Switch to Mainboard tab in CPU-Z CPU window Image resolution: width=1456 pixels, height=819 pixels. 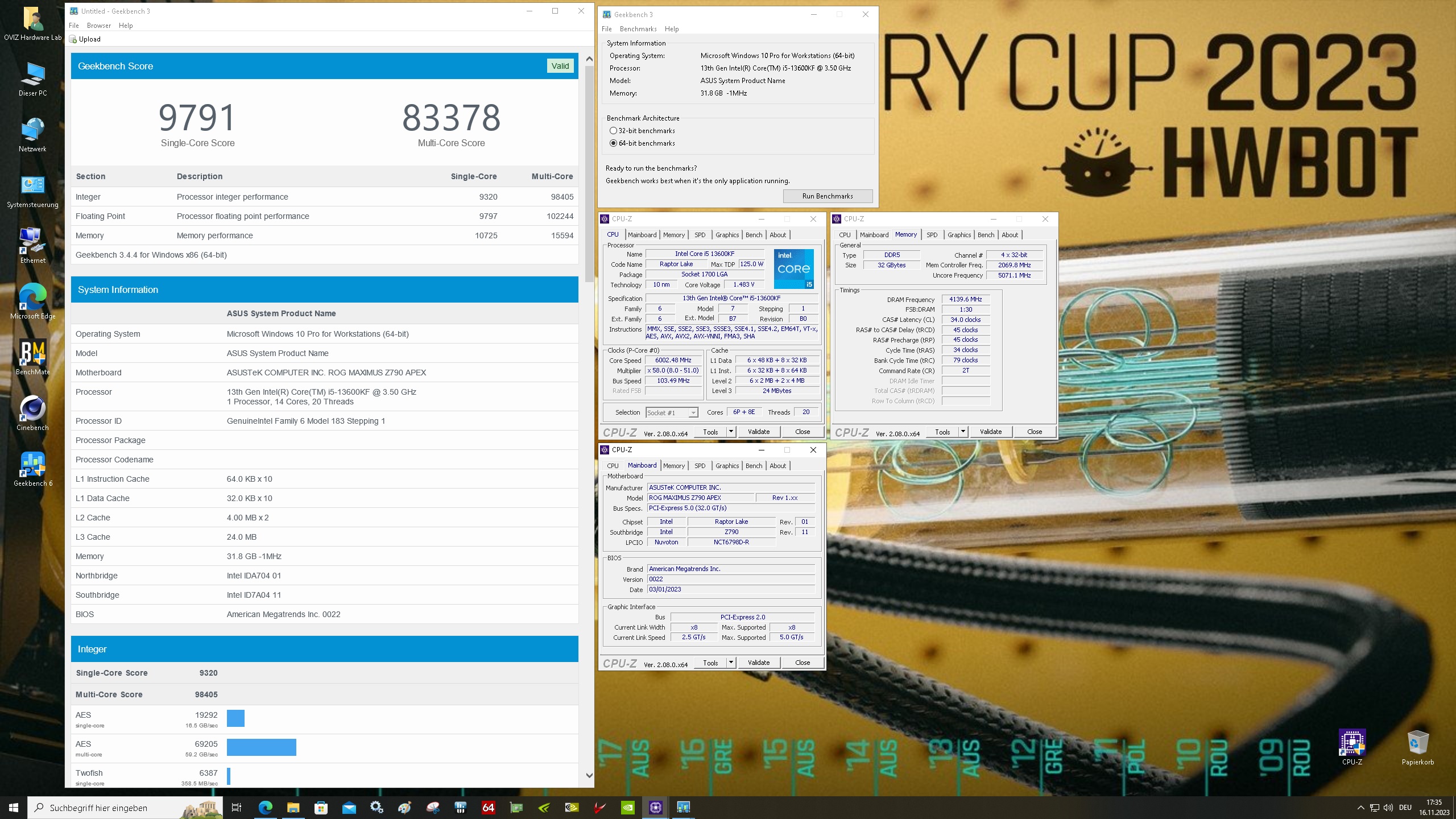[642, 235]
